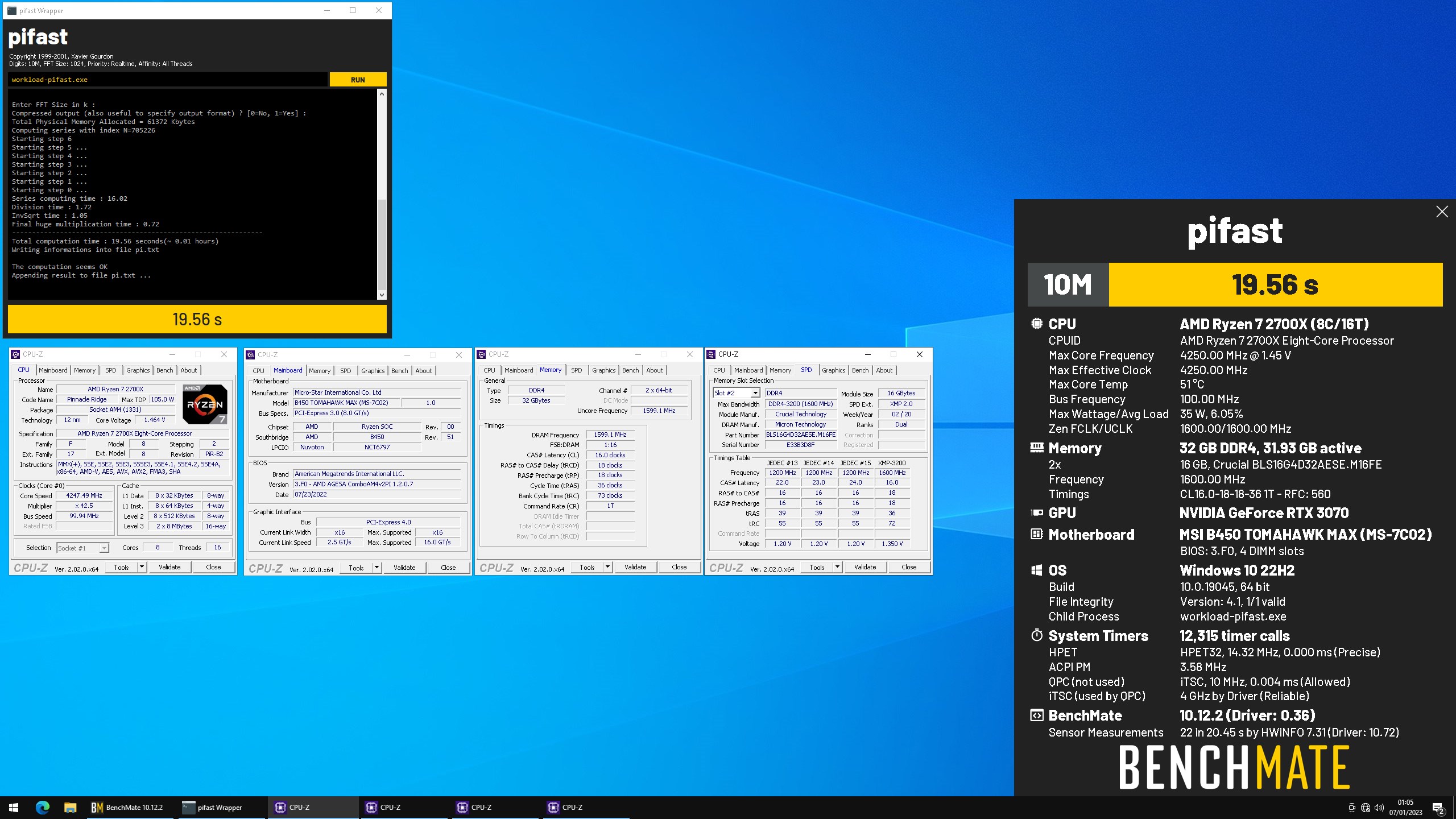This screenshot has height=819, width=1456.
Task: Open Bench tab in first CPU-Z window
Action: (165, 370)
